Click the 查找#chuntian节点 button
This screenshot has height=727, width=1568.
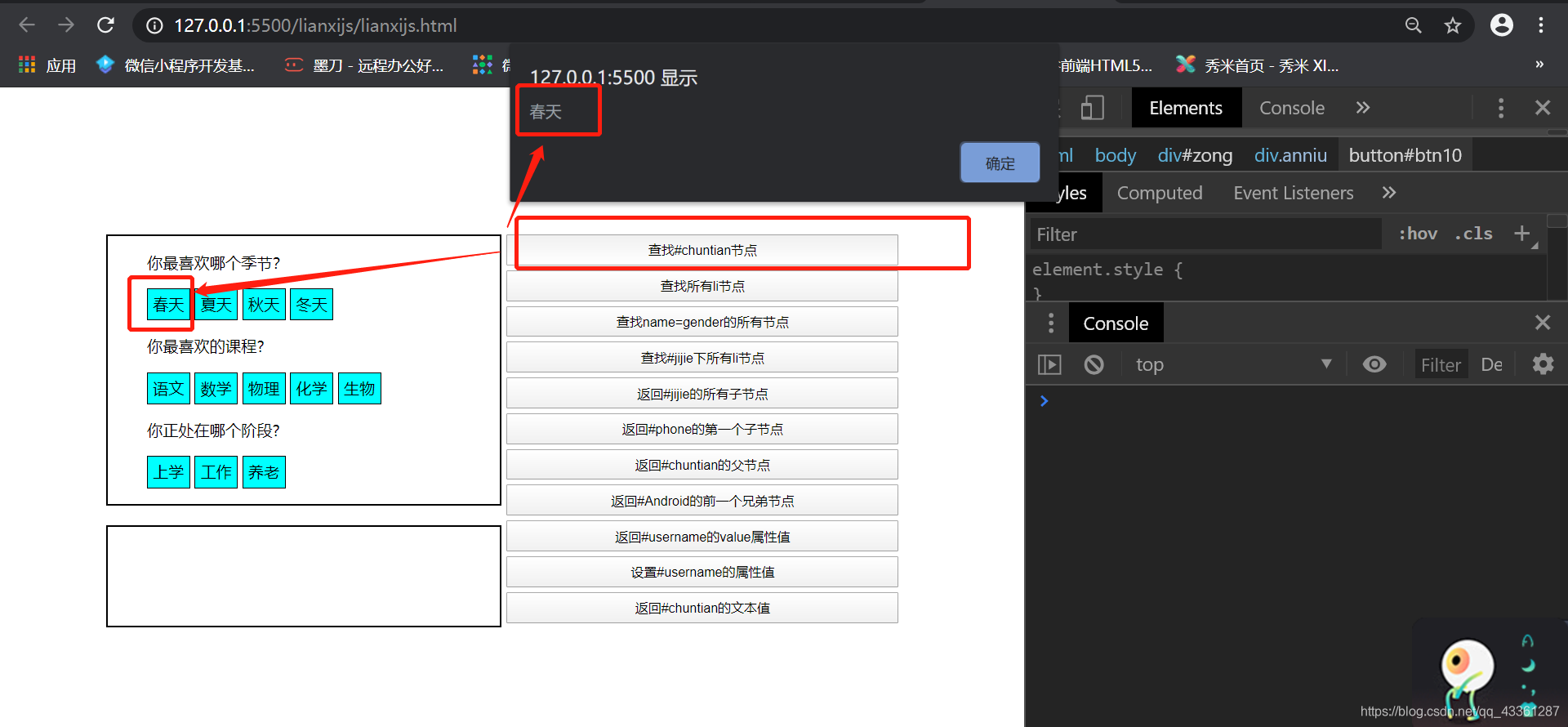pos(702,250)
